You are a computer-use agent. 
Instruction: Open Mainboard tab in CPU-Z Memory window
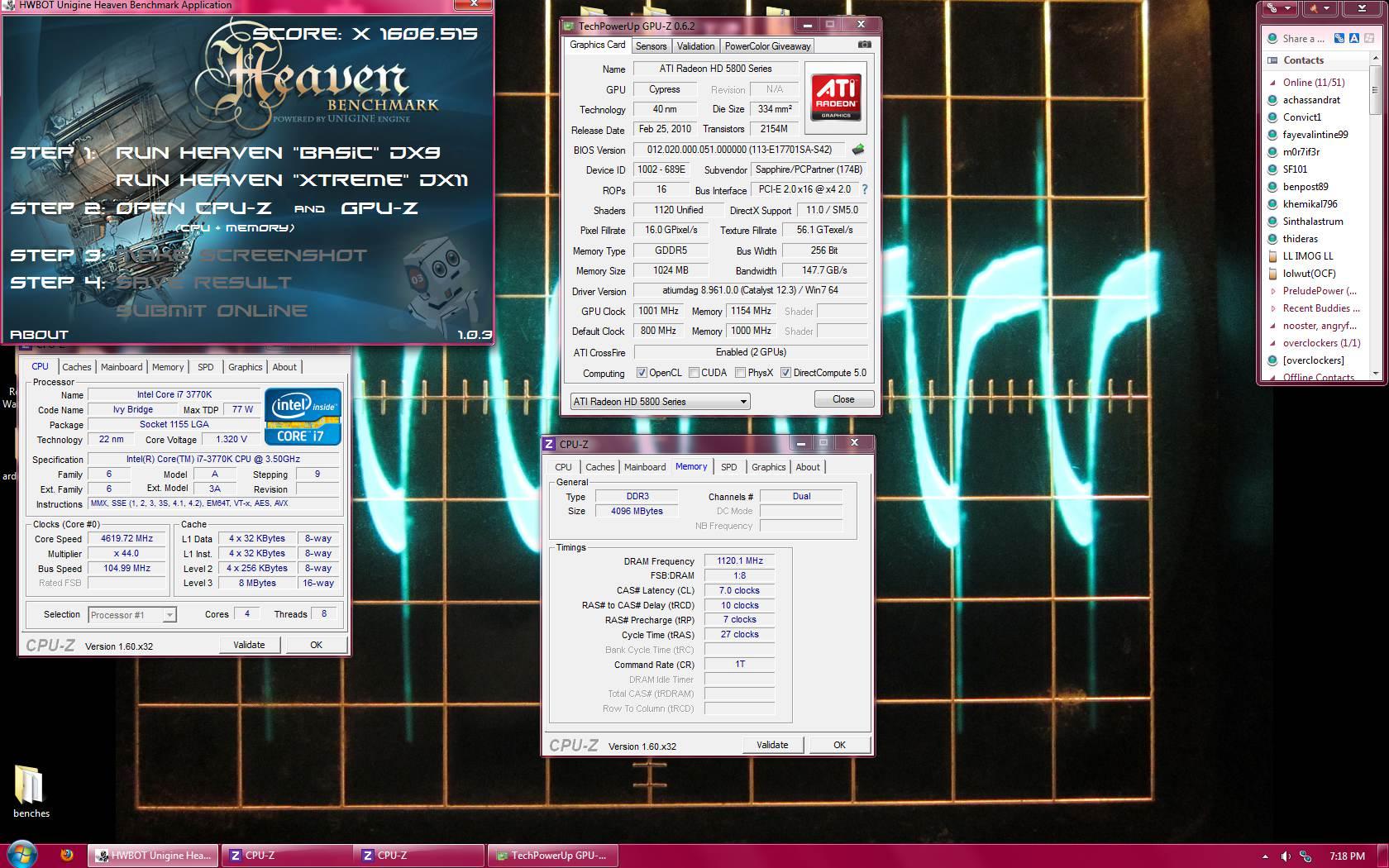[x=645, y=467]
